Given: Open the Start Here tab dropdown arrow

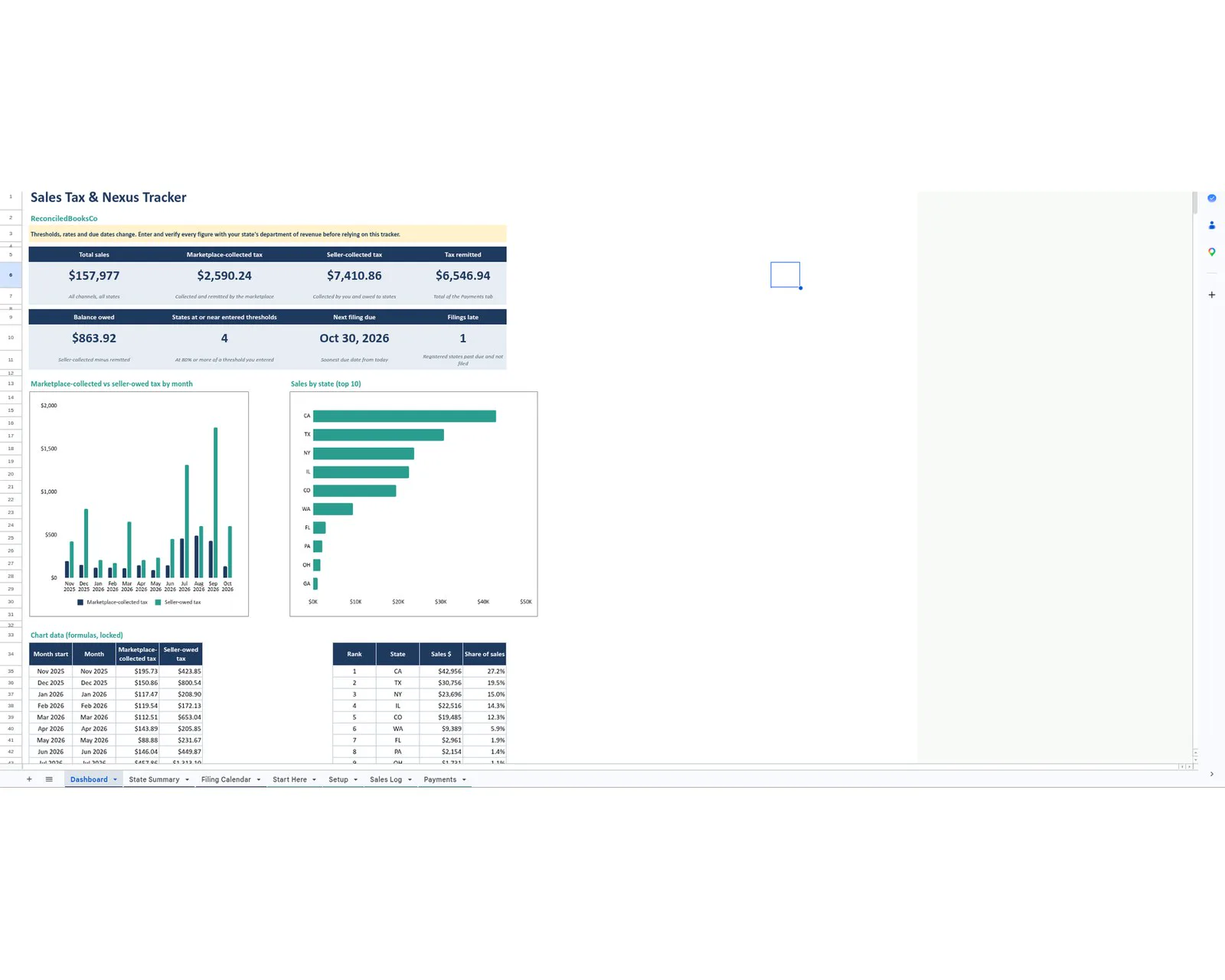Looking at the screenshot, I should click(314, 779).
